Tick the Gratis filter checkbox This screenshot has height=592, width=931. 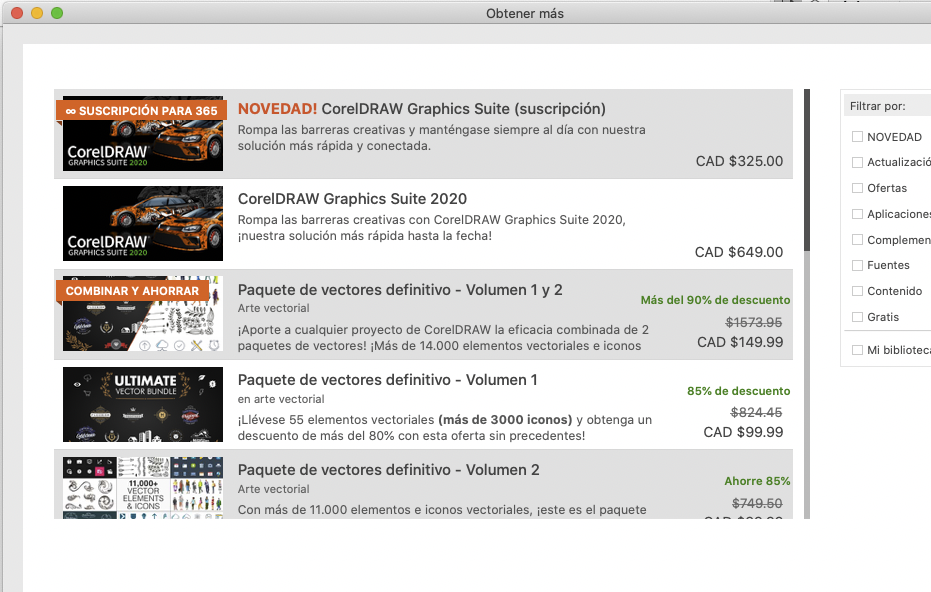[x=857, y=317]
